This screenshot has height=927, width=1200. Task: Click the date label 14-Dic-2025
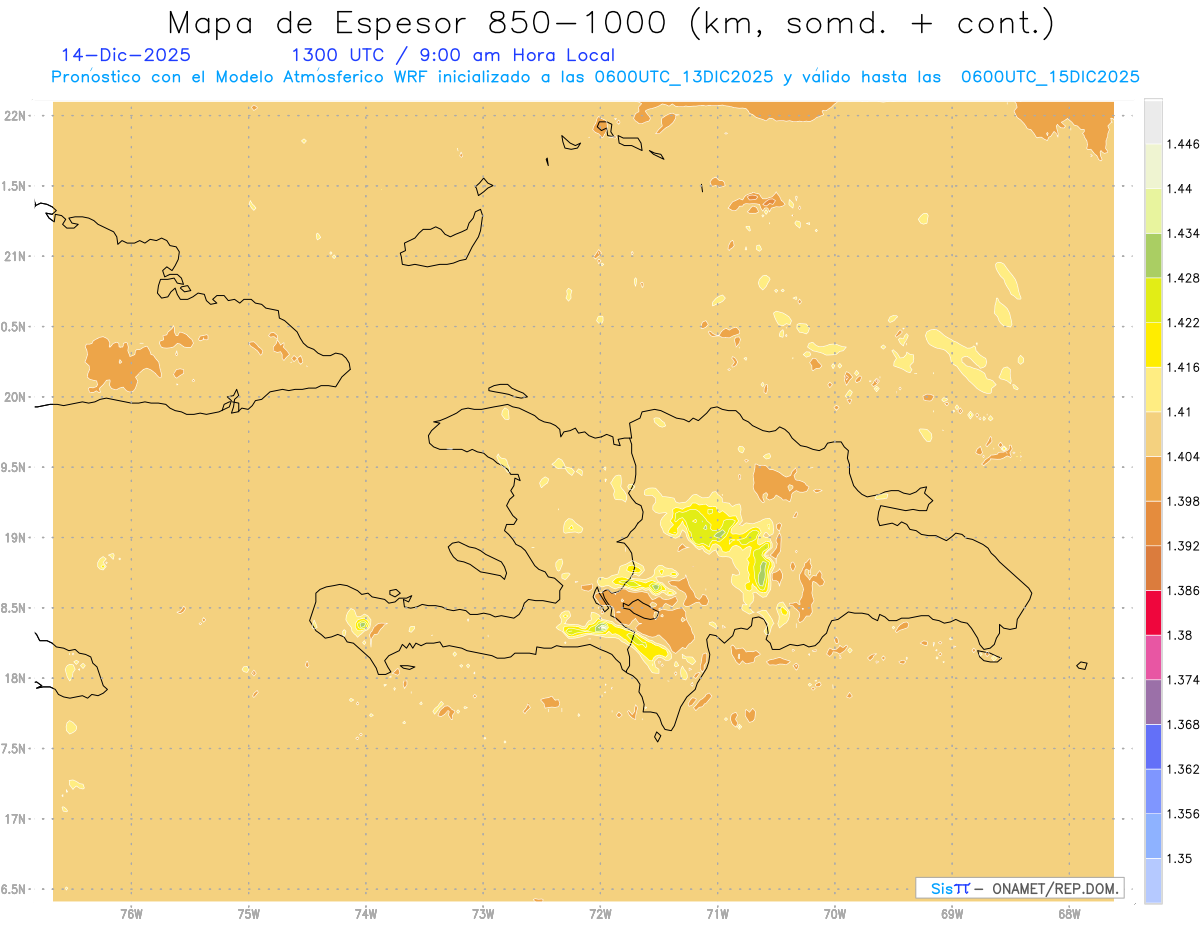(126, 55)
